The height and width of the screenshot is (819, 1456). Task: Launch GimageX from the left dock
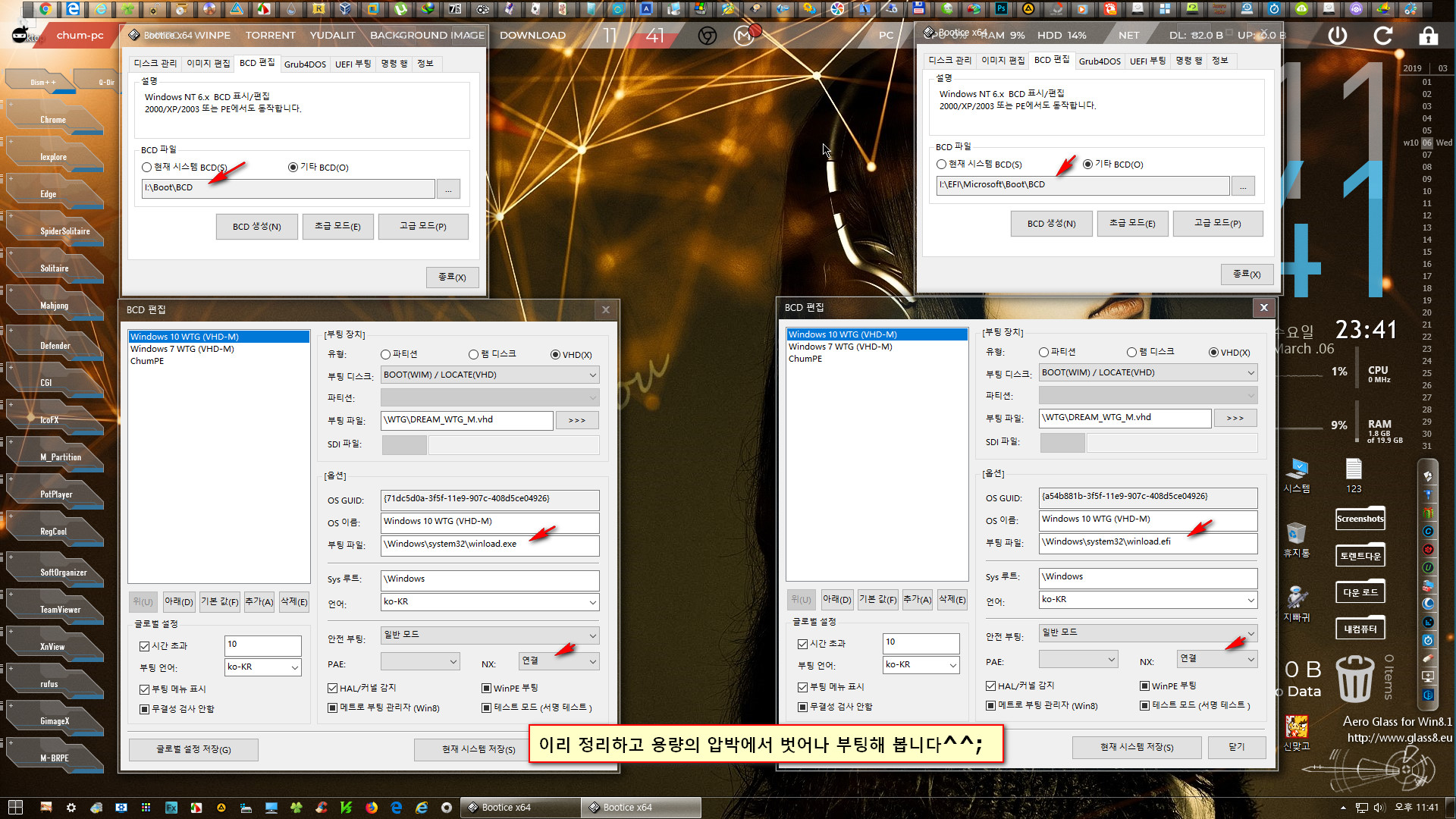(55, 721)
